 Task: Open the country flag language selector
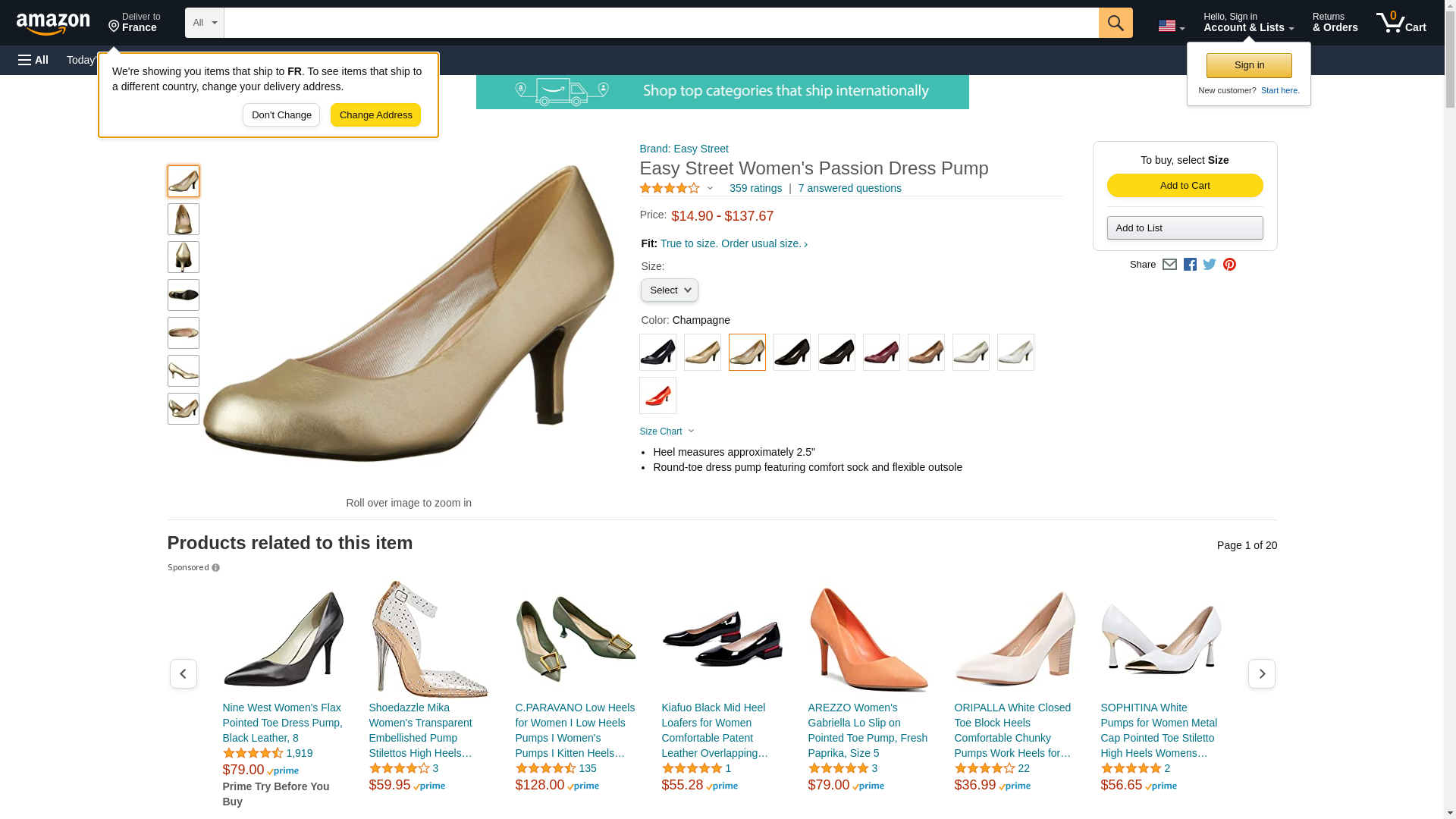1171,27
